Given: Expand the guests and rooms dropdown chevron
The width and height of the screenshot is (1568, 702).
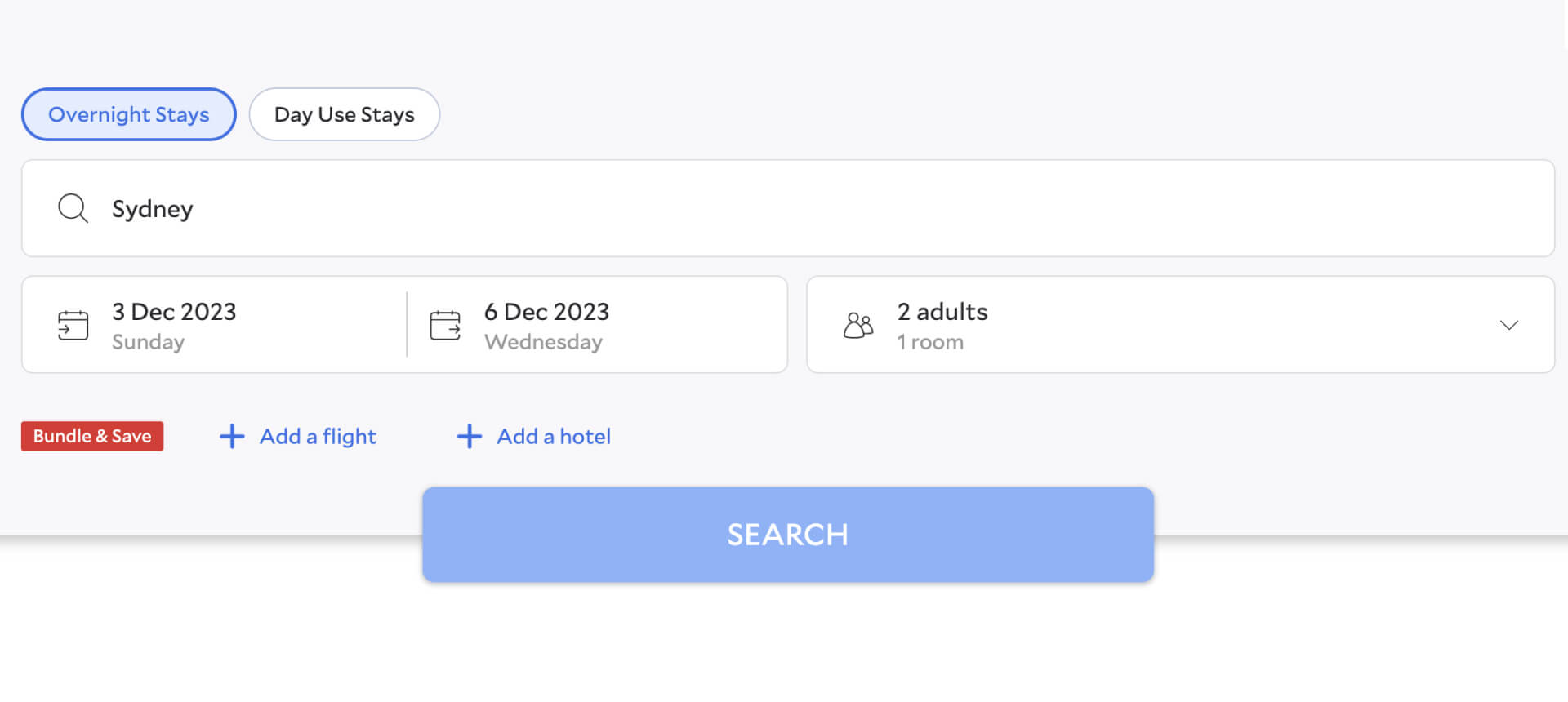Looking at the screenshot, I should (x=1508, y=325).
